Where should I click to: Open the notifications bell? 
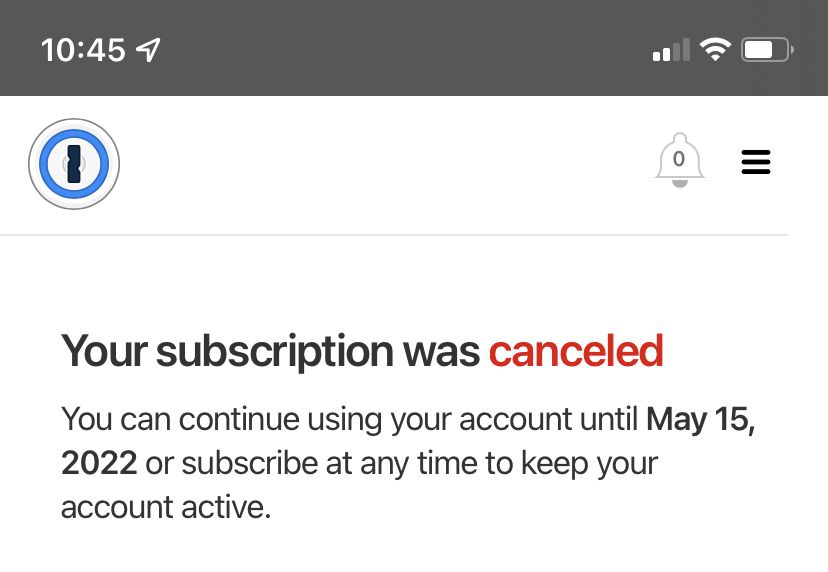(x=679, y=163)
